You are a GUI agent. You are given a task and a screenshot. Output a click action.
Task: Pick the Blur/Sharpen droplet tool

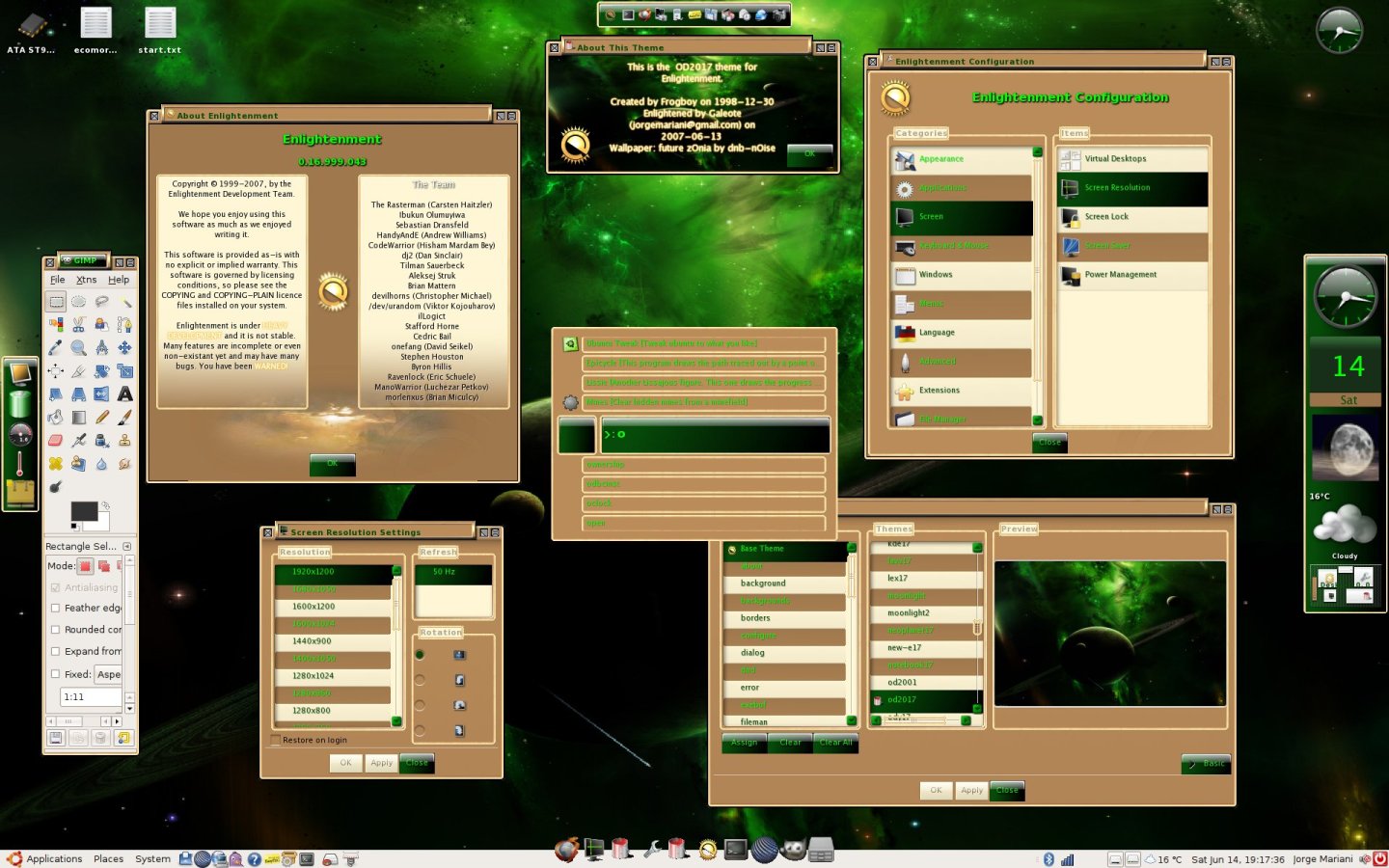[x=102, y=464]
